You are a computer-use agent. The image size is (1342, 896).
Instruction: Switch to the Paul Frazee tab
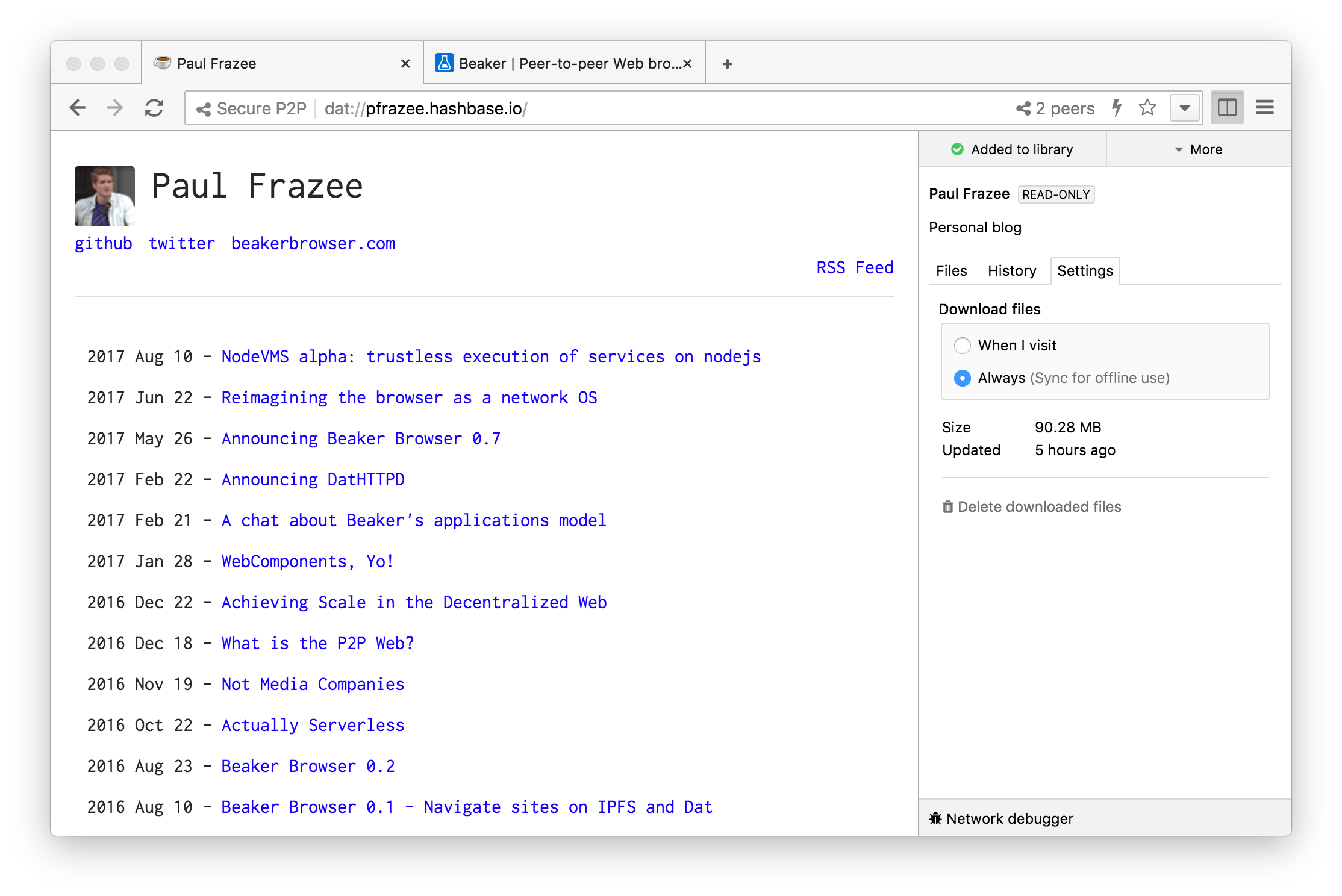[x=282, y=63]
